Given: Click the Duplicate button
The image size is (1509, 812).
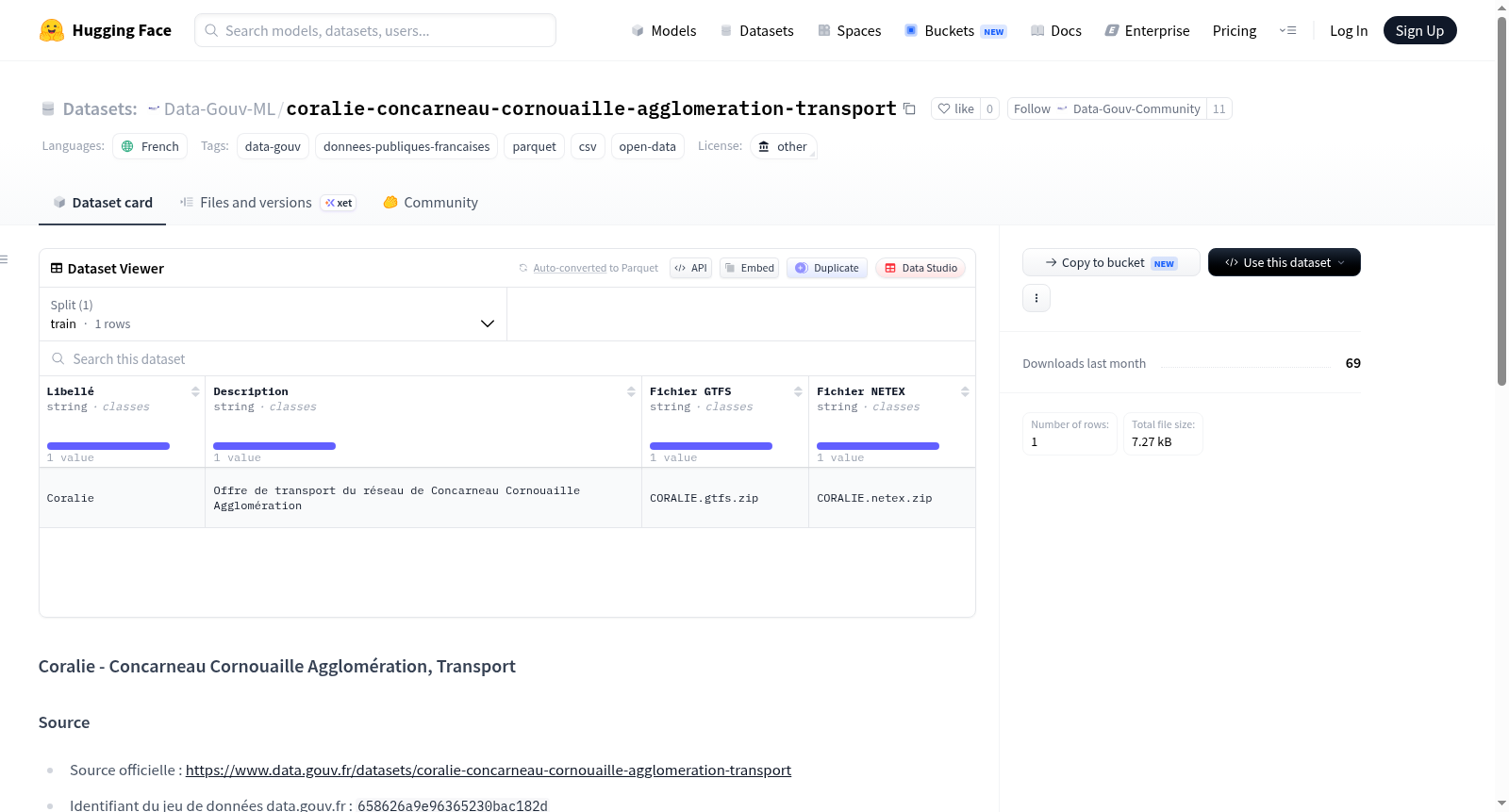Looking at the screenshot, I should (827, 268).
